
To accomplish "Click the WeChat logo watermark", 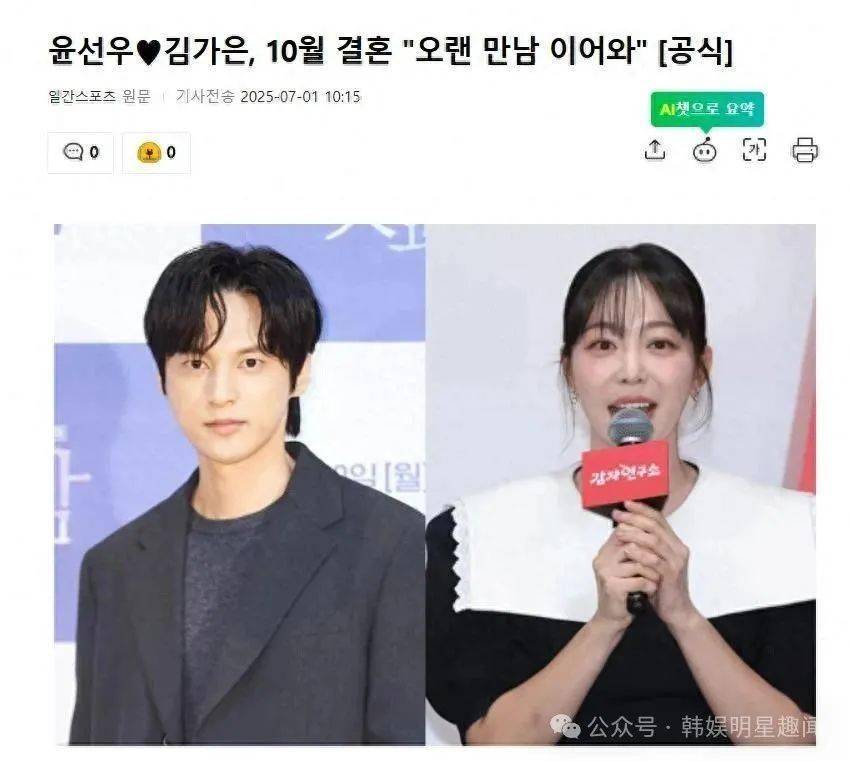I will (x=565, y=726).
